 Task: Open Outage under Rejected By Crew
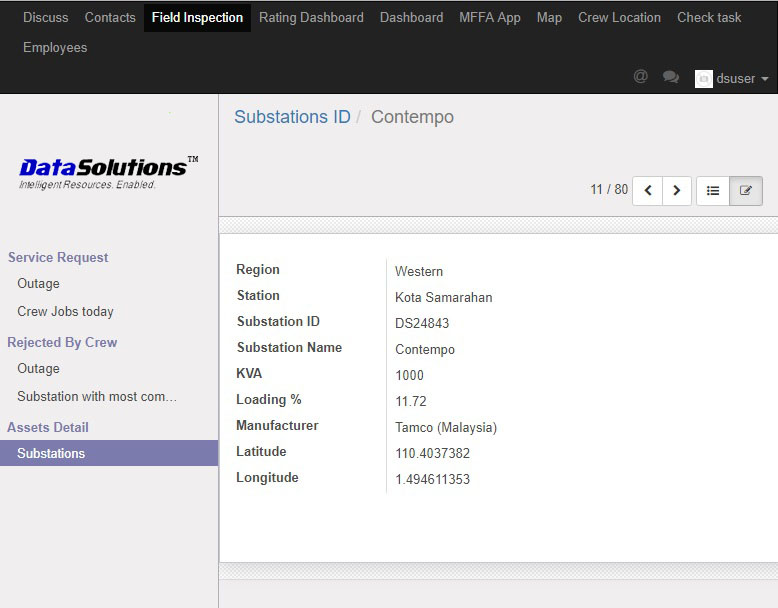38,368
